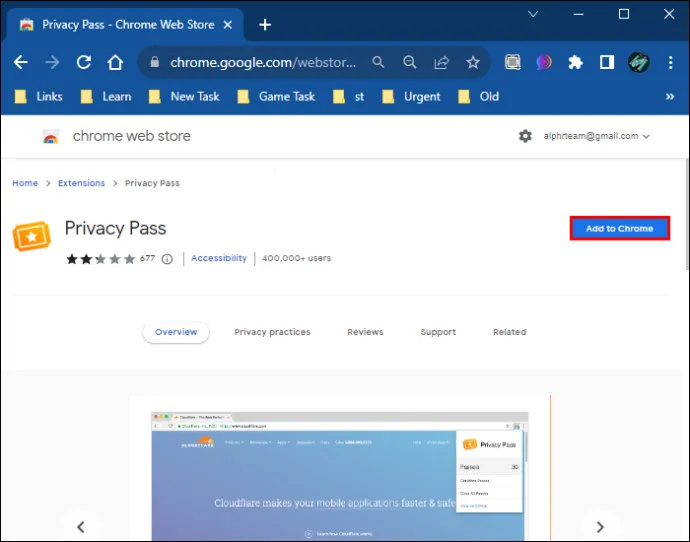Open the Game Task bookmark folder
The height and width of the screenshot is (542, 690).
pos(276,96)
